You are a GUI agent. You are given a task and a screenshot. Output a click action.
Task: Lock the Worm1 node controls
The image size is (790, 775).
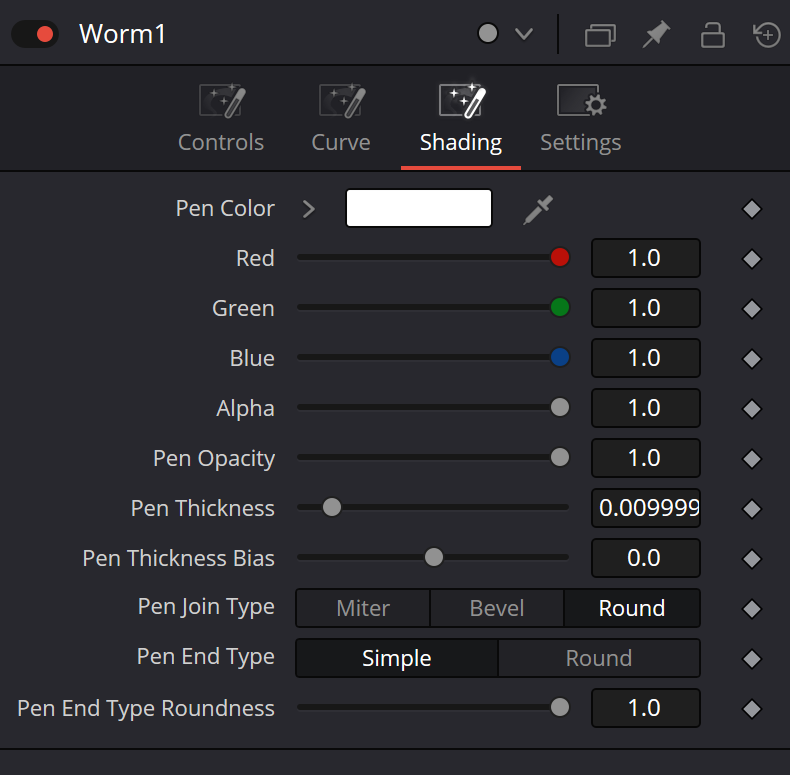click(x=712, y=35)
